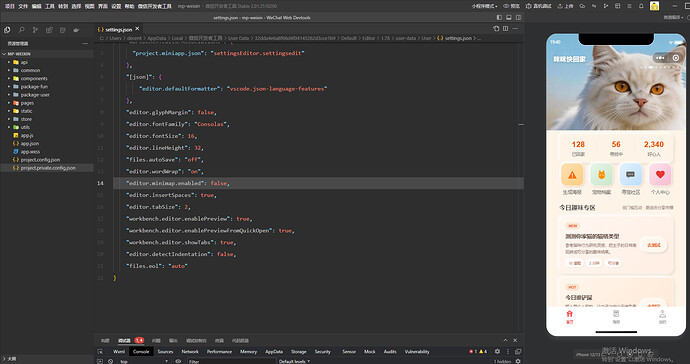
Task: Open the Explorer view in the activity bar
Action: (x=7, y=30)
